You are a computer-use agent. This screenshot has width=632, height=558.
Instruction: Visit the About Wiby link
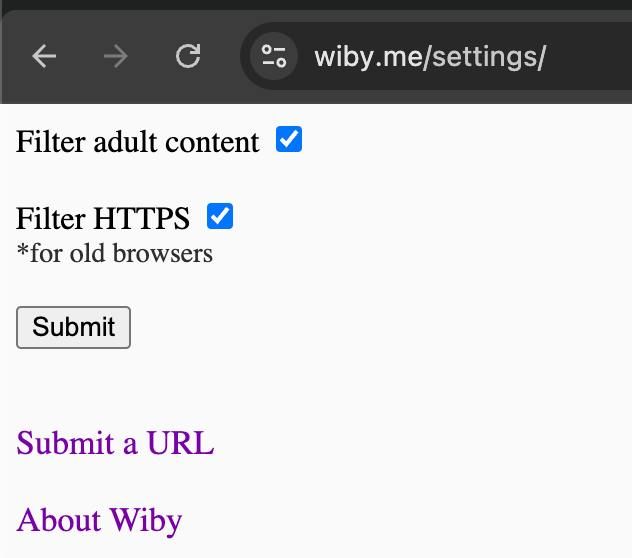(x=99, y=521)
